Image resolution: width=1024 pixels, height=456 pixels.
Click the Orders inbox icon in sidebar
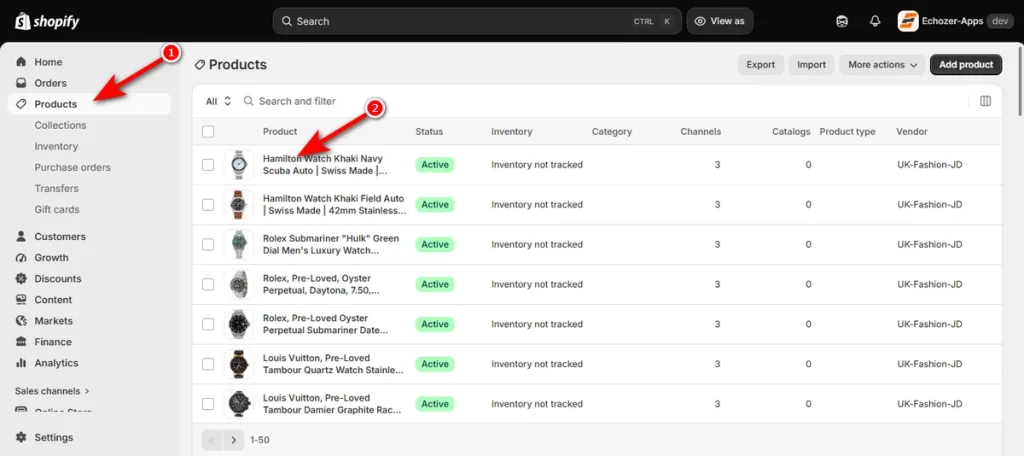pos(22,83)
